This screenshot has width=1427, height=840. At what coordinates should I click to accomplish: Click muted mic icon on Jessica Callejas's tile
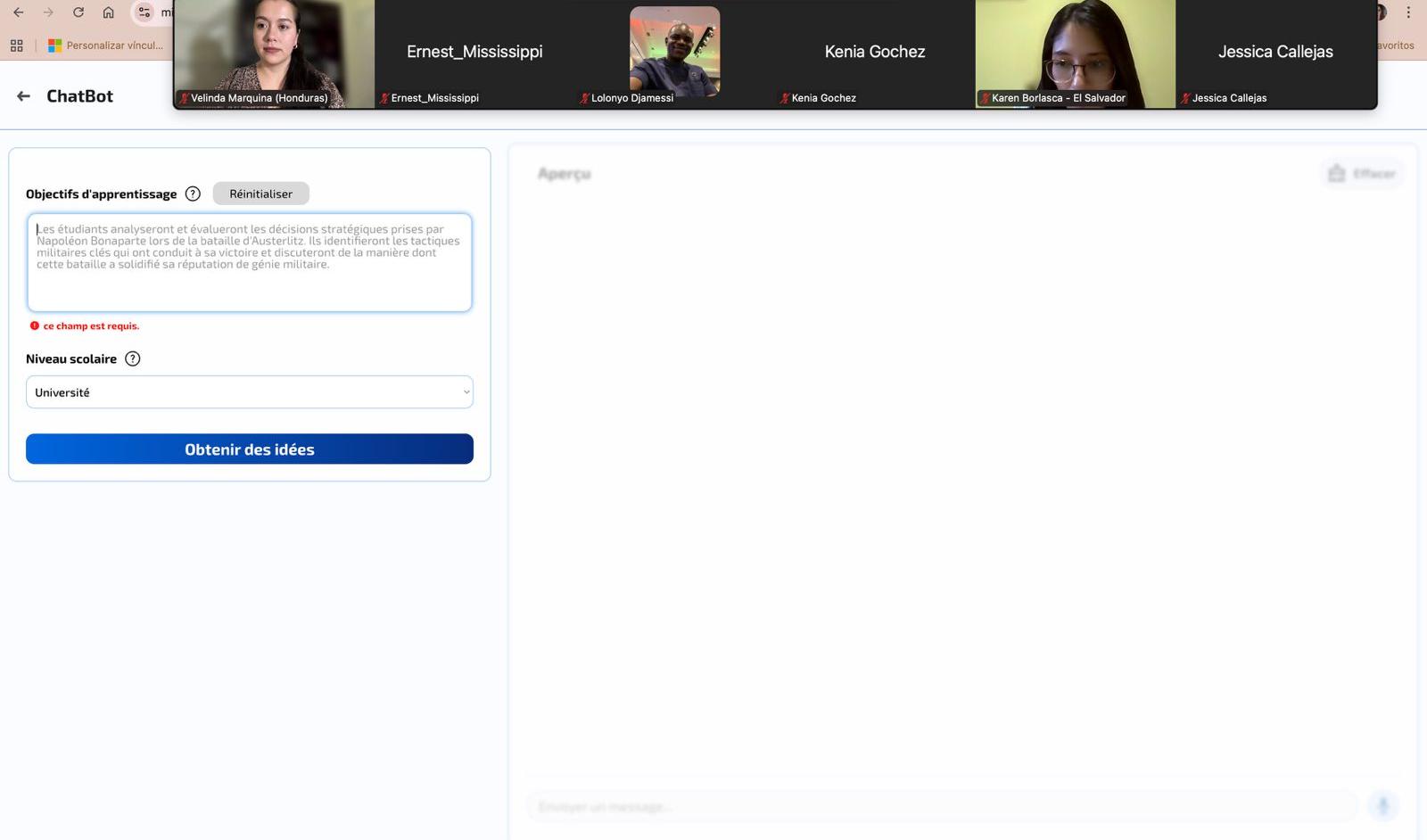click(x=1185, y=98)
